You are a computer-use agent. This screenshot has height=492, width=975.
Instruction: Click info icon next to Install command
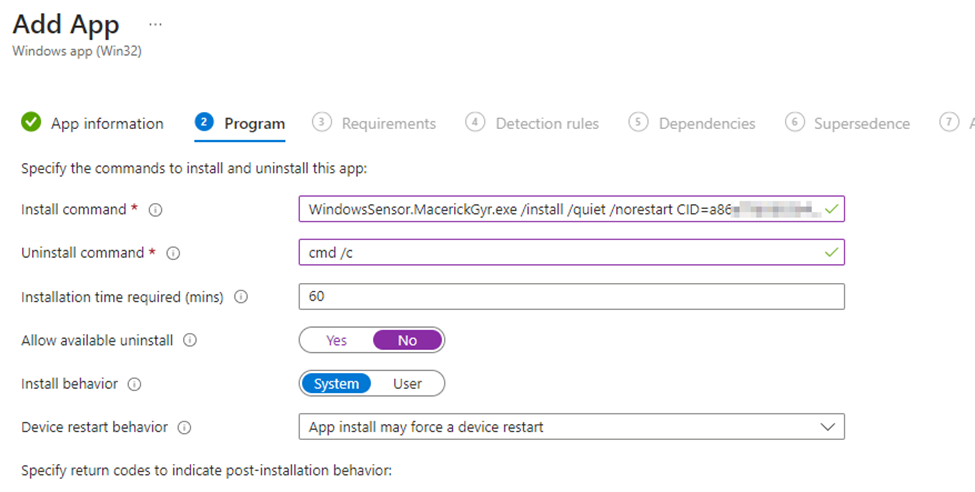(155, 210)
